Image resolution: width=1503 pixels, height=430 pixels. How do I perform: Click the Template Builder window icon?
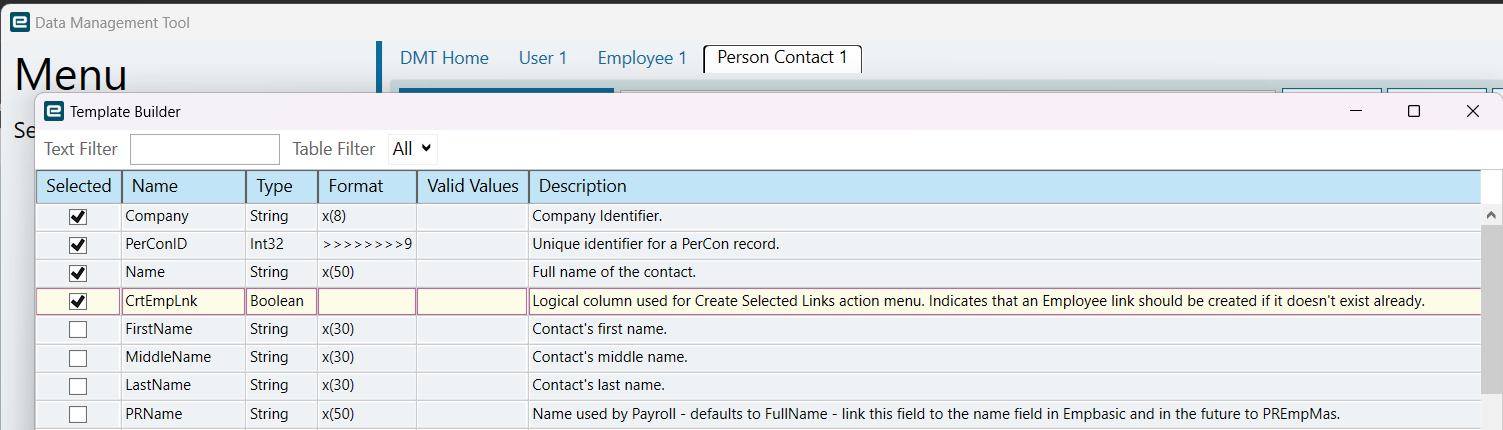54,112
